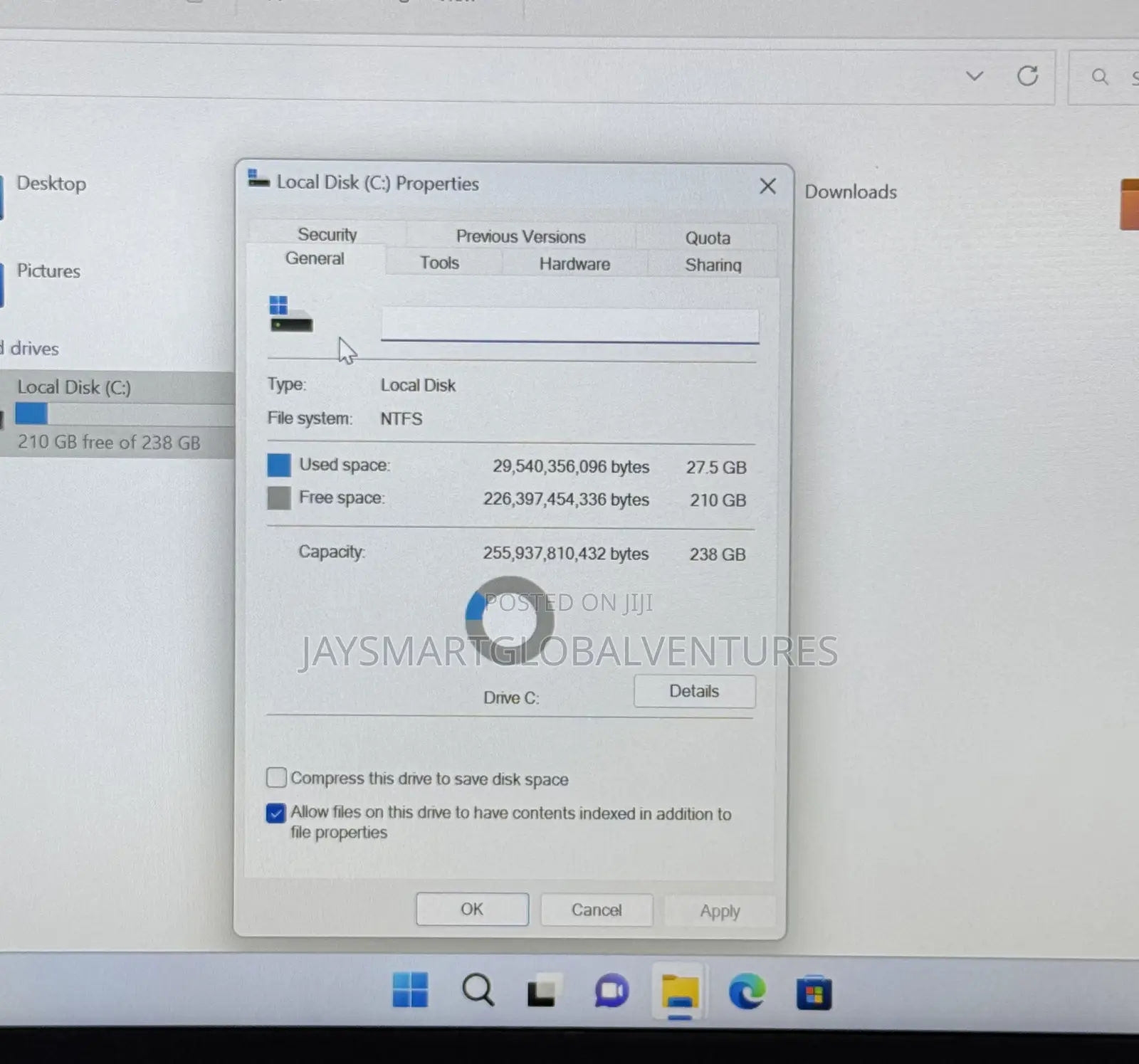Screen dimensions: 1139x1064
Task: Uncheck Allow files to be indexed
Action: [x=276, y=813]
